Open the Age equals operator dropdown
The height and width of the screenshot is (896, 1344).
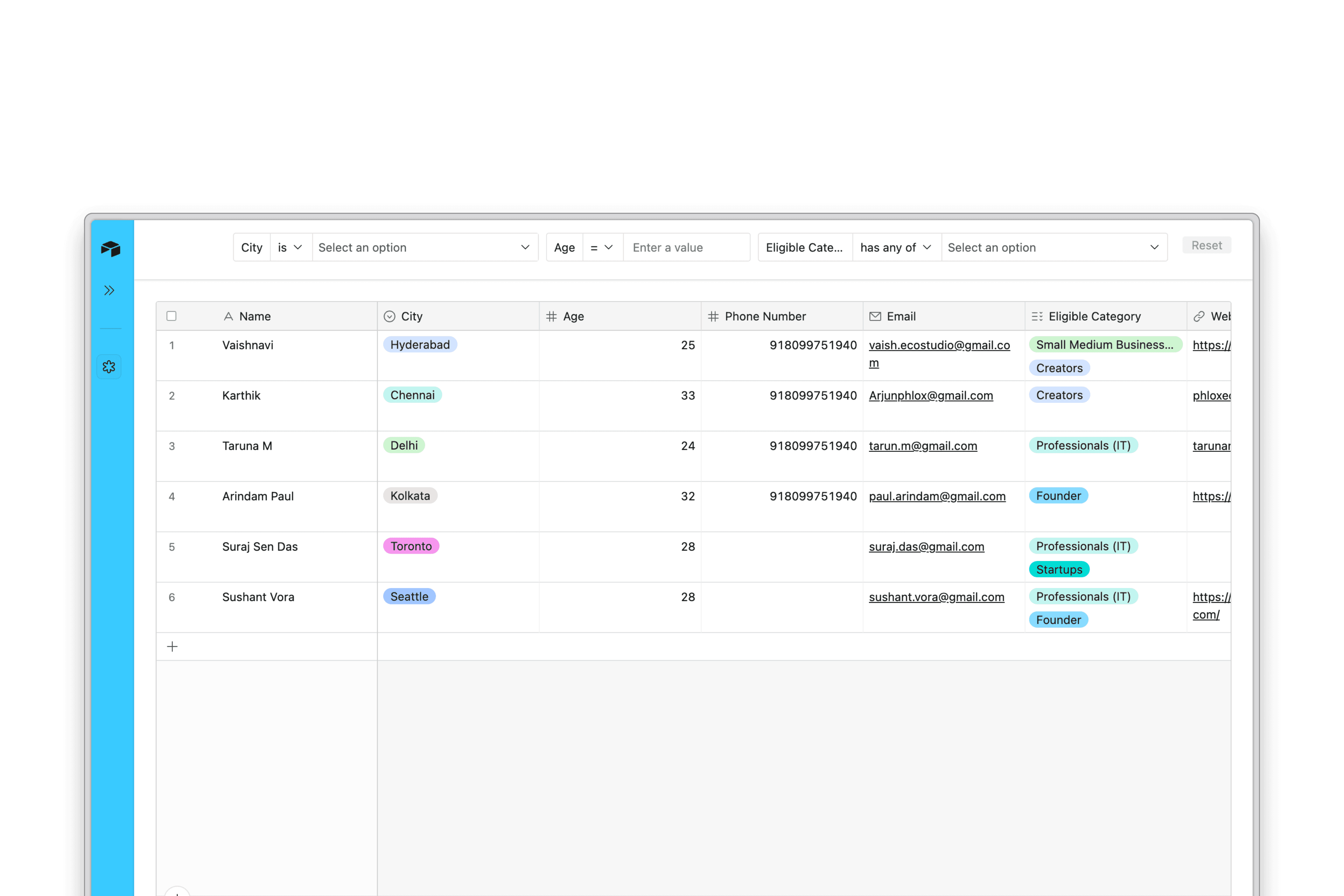pyautogui.click(x=602, y=247)
